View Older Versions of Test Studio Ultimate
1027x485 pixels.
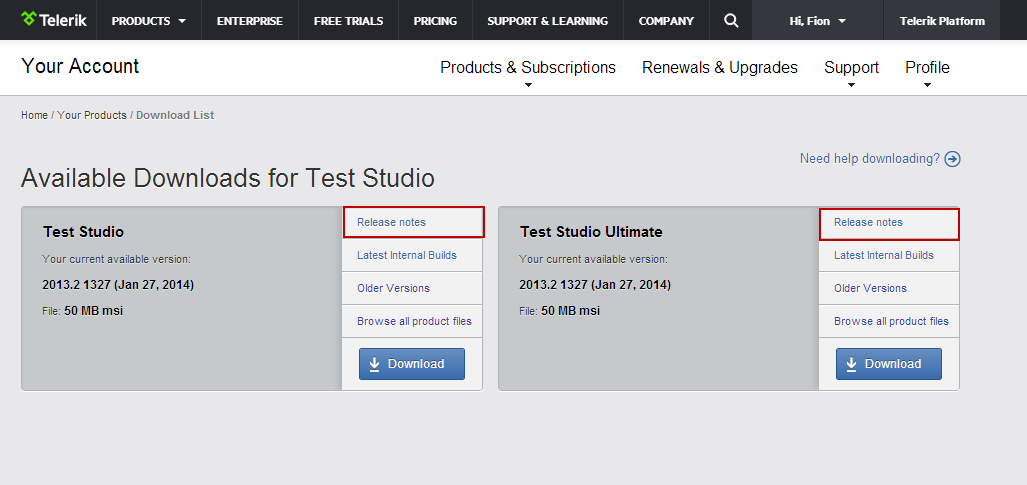[870, 288]
